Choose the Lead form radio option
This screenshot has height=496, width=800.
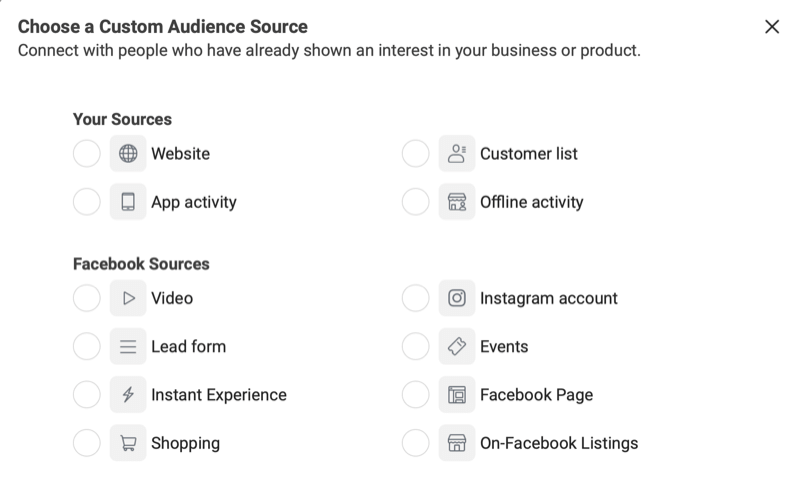[x=87, y=346]
